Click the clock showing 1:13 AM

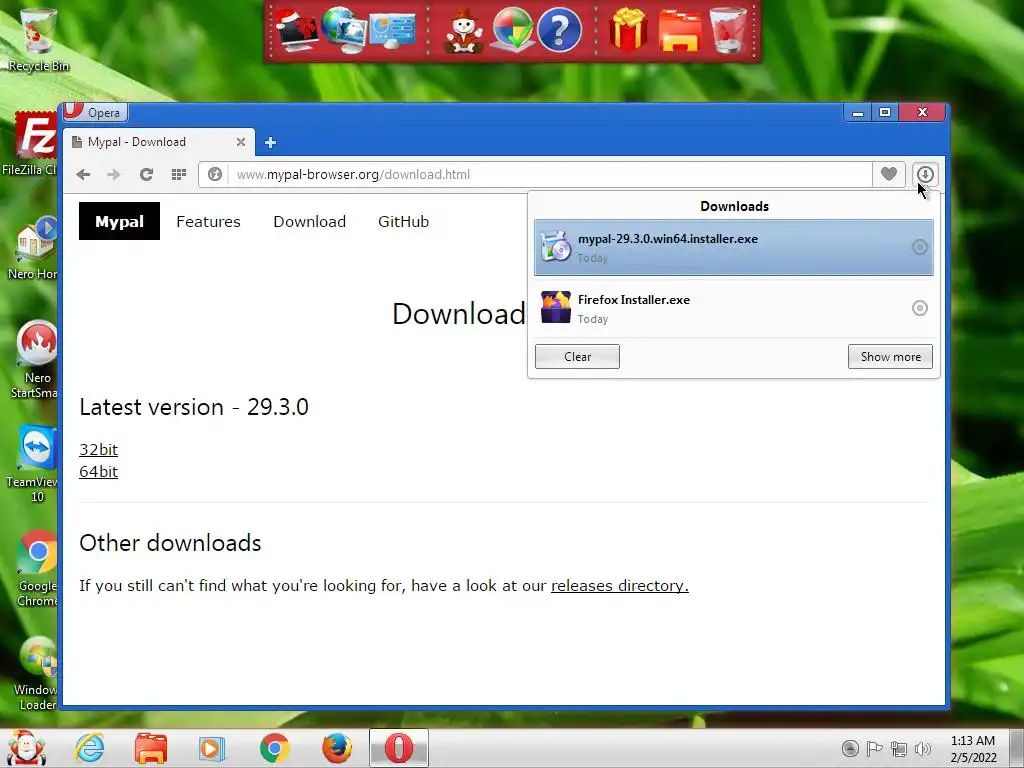pos(973,749)
